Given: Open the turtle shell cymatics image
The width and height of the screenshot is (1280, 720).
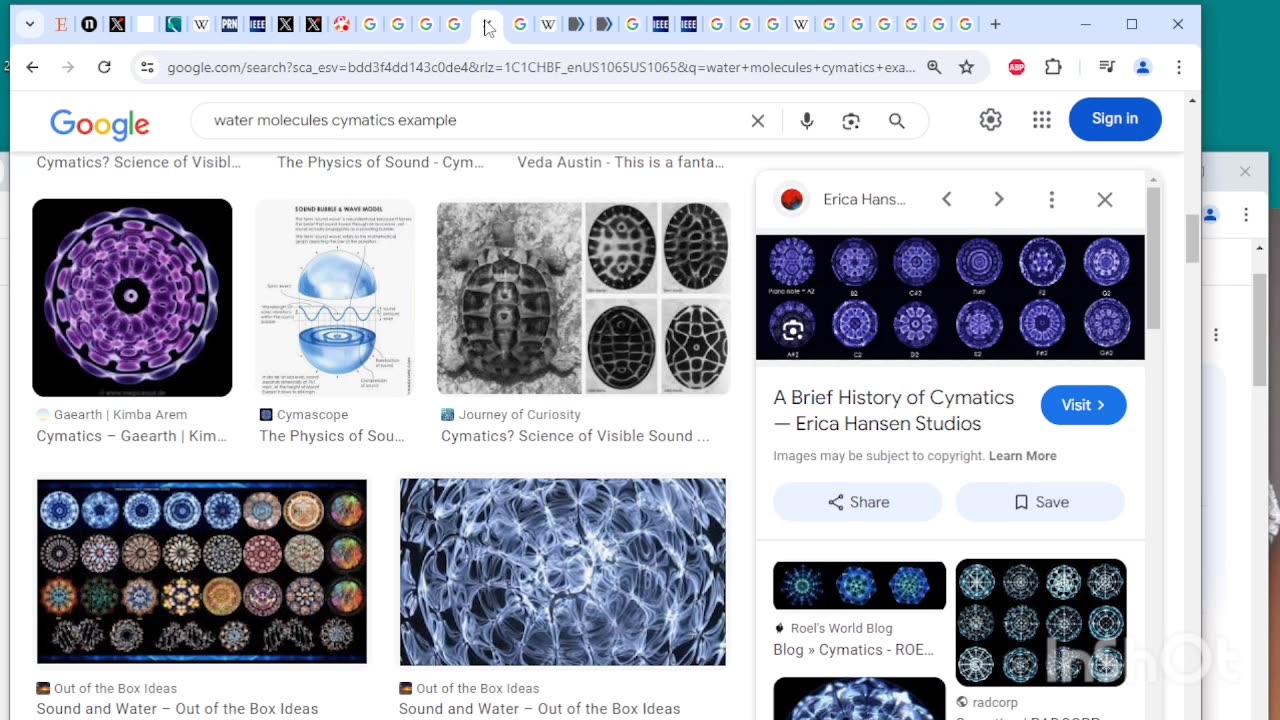Looking at the screenshot, I should pyautogui.click(x=583, y=298).
